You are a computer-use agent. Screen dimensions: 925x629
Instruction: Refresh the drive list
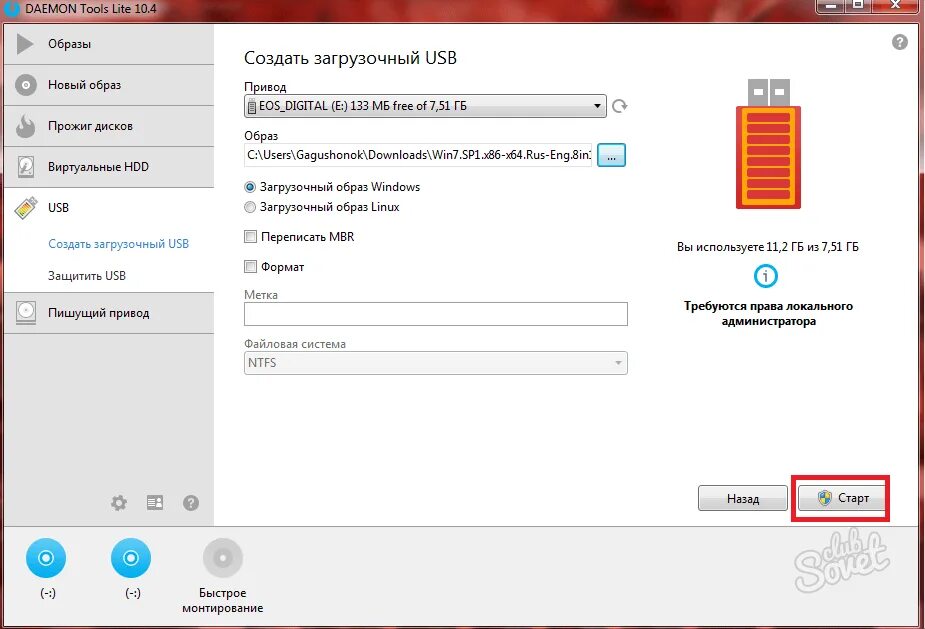pos(619,106)
